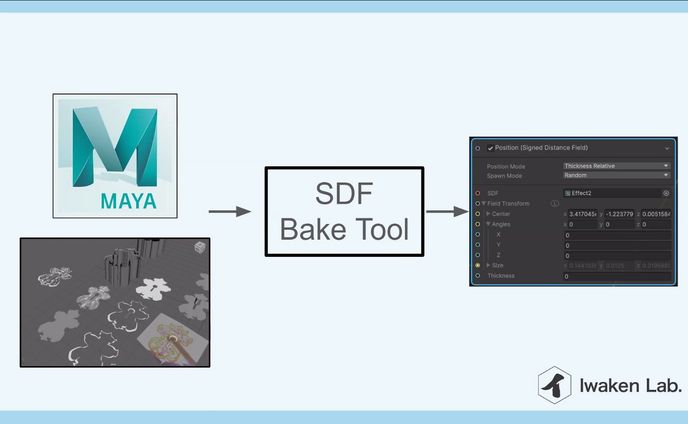This screenshot has height=424, width=688.
Task: Click the disabled Size x value field
Action: pos(582,266)
